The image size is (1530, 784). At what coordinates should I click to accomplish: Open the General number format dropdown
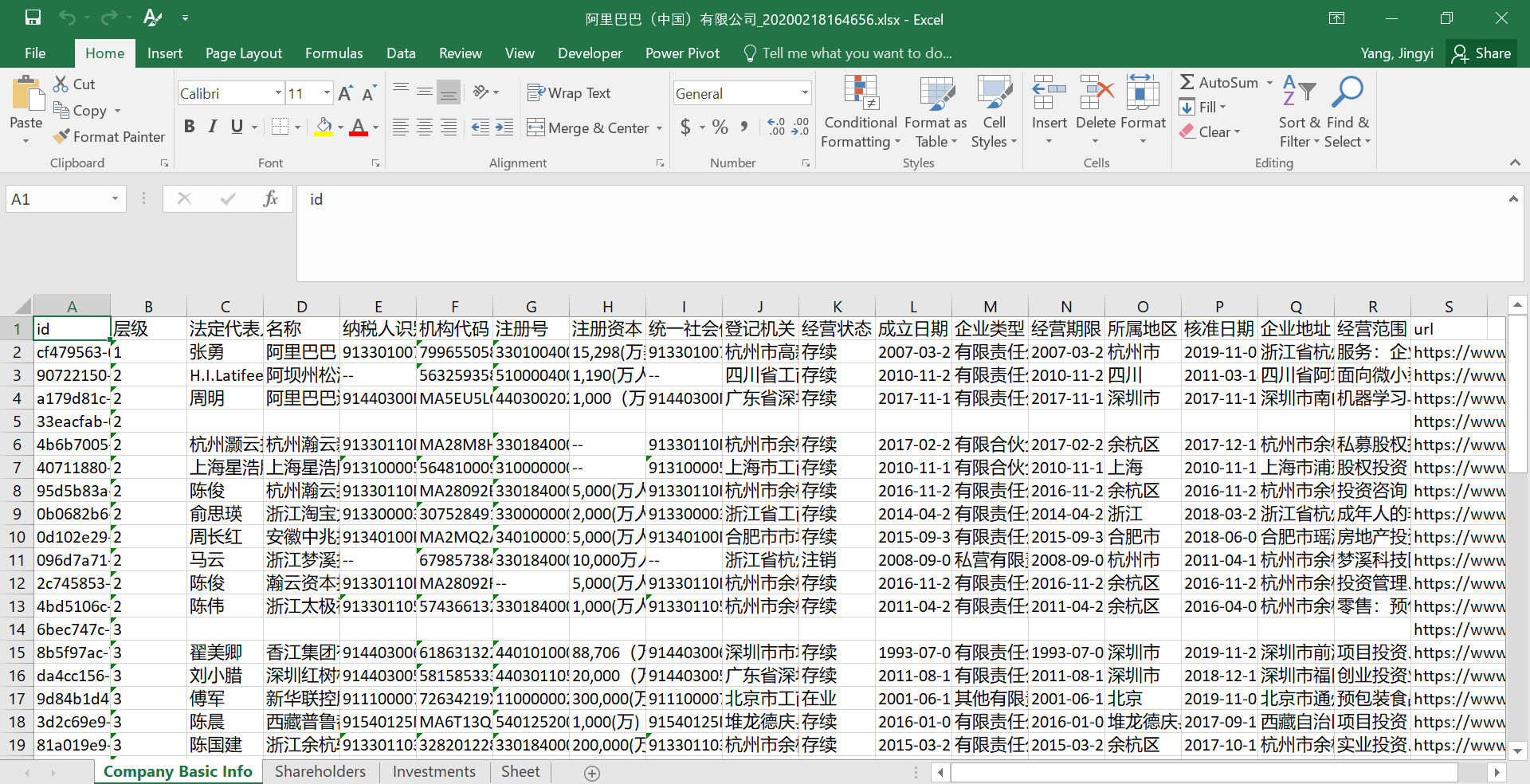click(x=805, y=93)
